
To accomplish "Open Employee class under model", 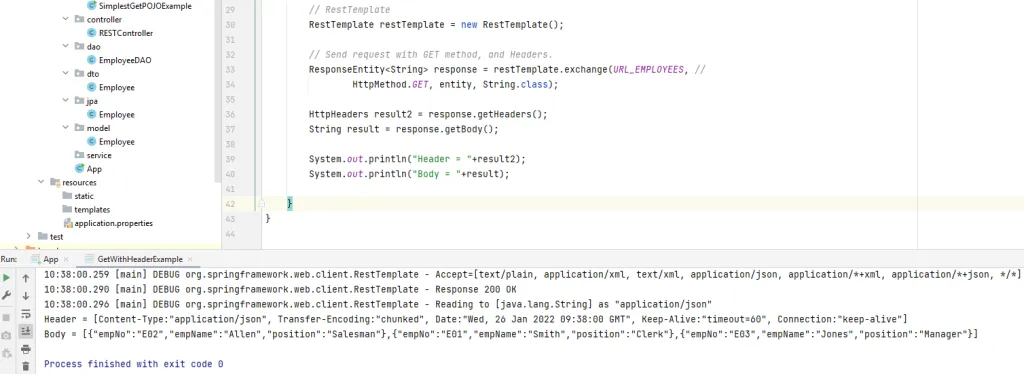I will coord(117,142).
